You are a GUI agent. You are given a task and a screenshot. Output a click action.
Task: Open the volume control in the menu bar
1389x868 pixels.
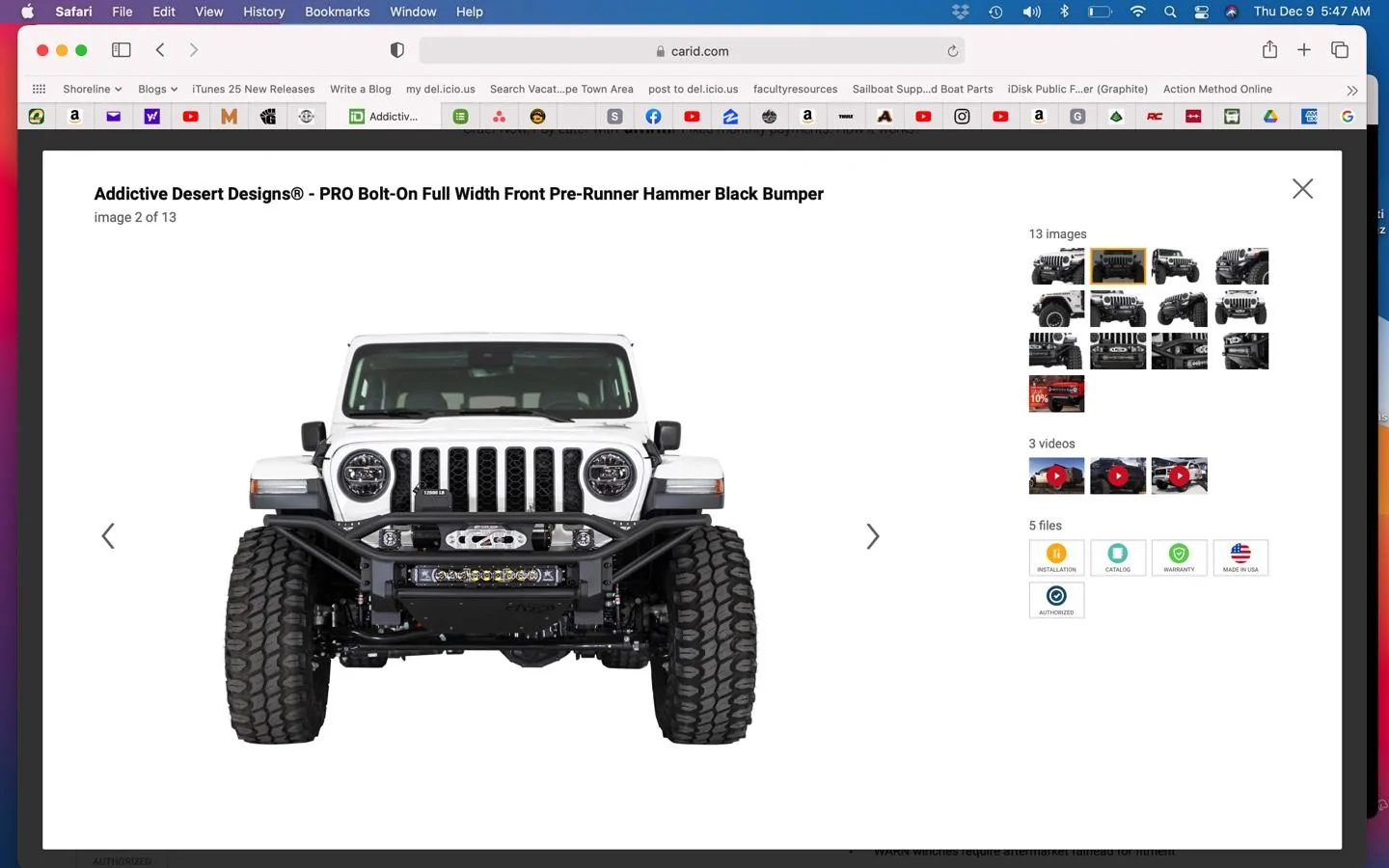[1031, 12]
